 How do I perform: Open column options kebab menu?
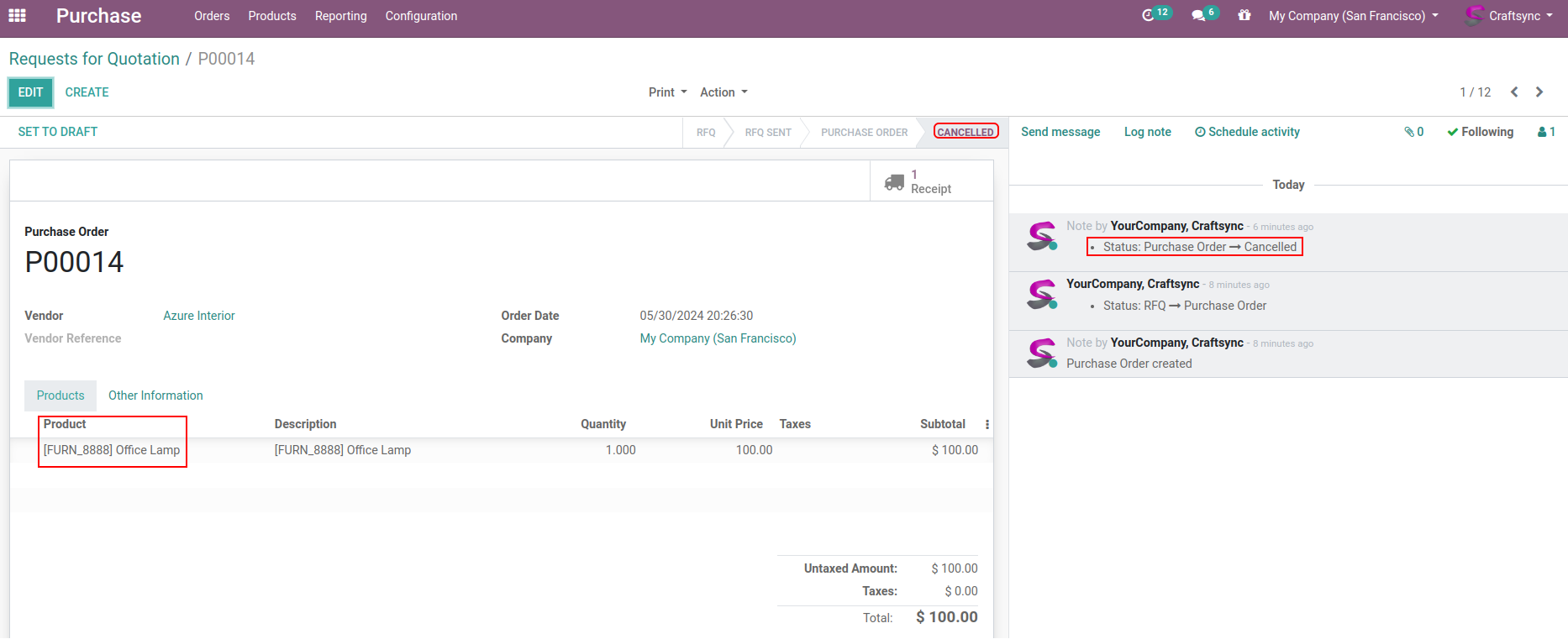point(987,425)
